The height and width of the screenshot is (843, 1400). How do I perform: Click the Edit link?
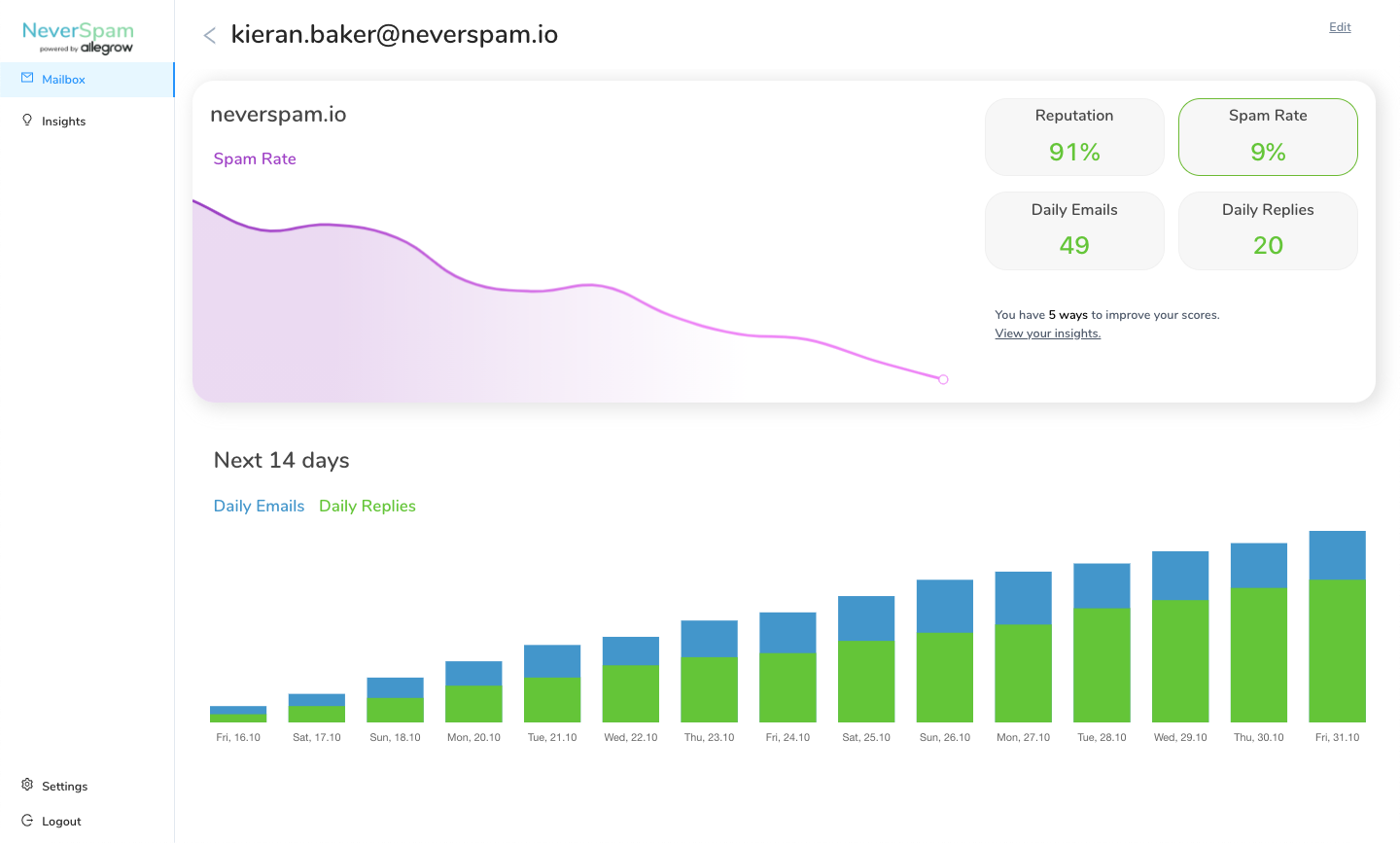tap(1340, 27)
